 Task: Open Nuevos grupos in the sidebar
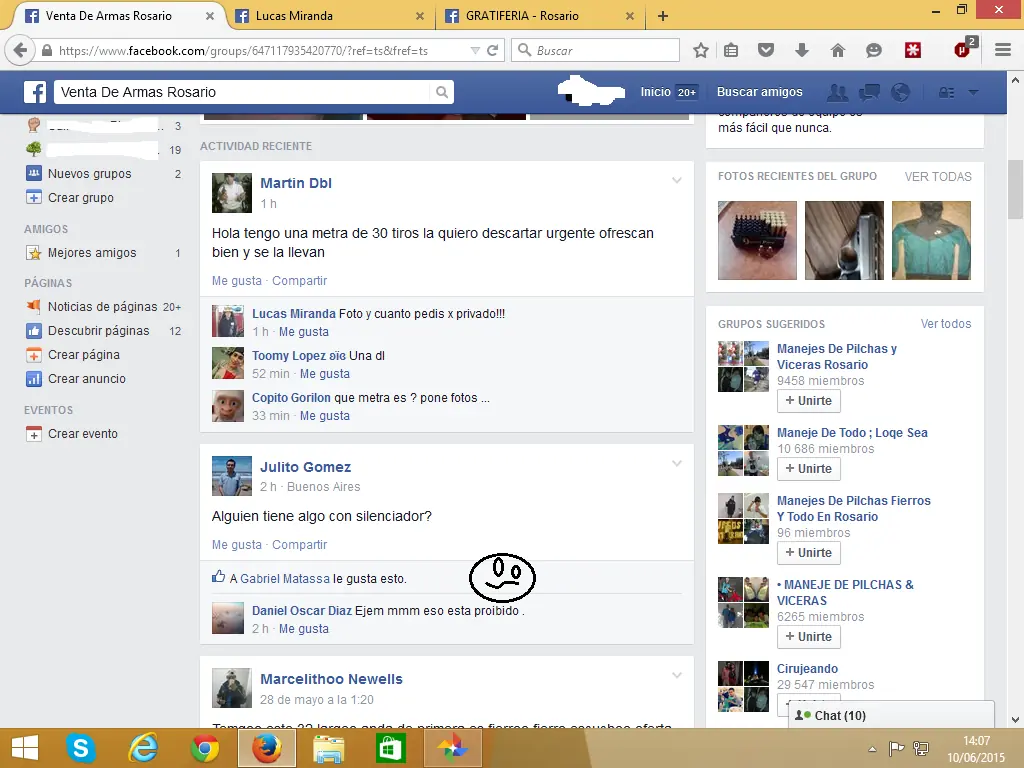pyautogui.click(x=89, y=174)
